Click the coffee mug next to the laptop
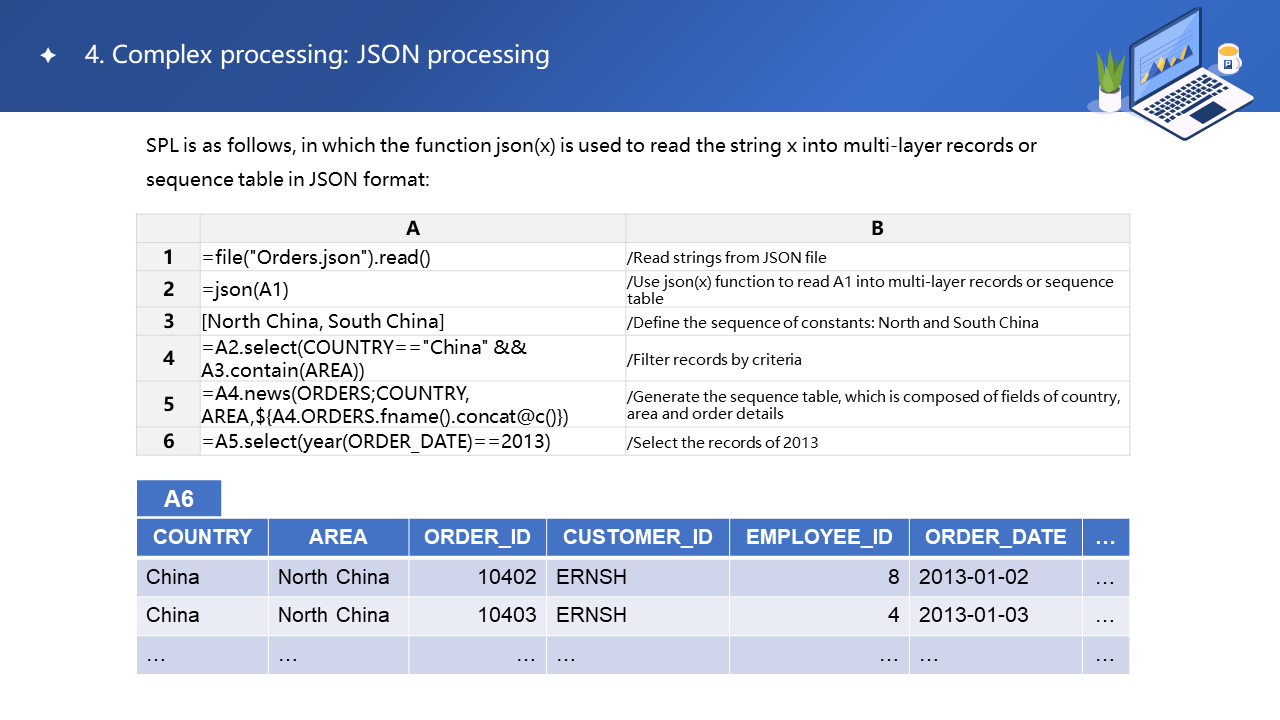The height and width of the screenshot is (720, 1280). coord(1228,60)
